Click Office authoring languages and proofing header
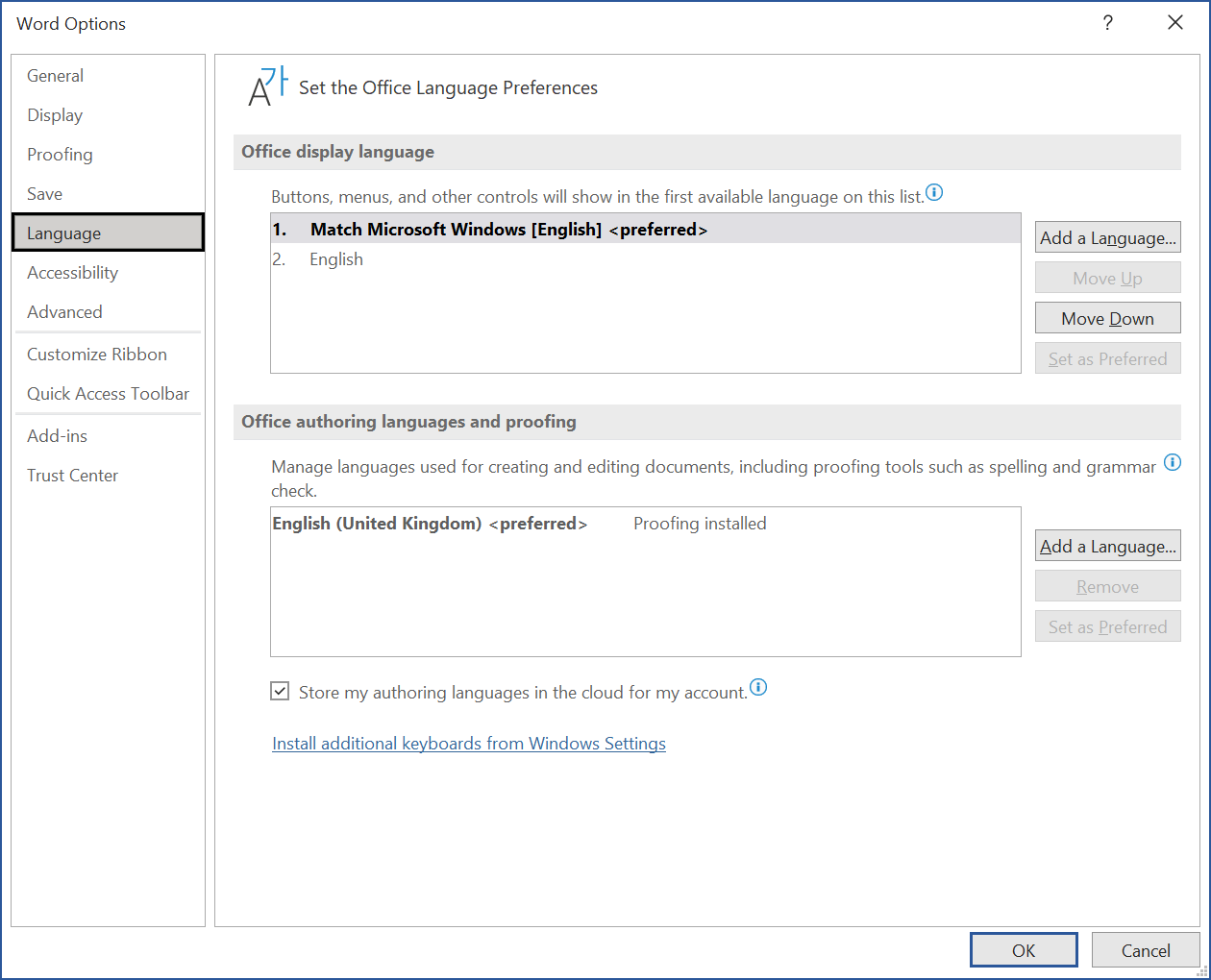 (707, 422)
